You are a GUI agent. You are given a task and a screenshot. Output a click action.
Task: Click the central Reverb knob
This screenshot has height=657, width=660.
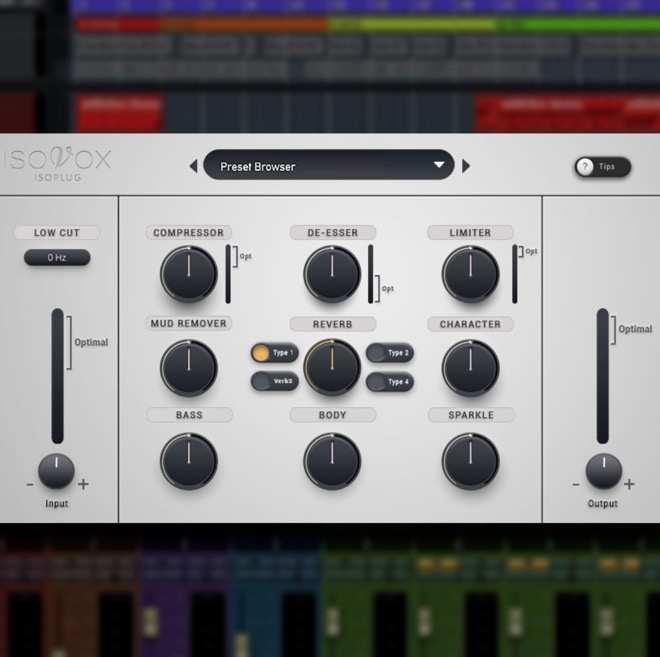click(x=332, y=367)
